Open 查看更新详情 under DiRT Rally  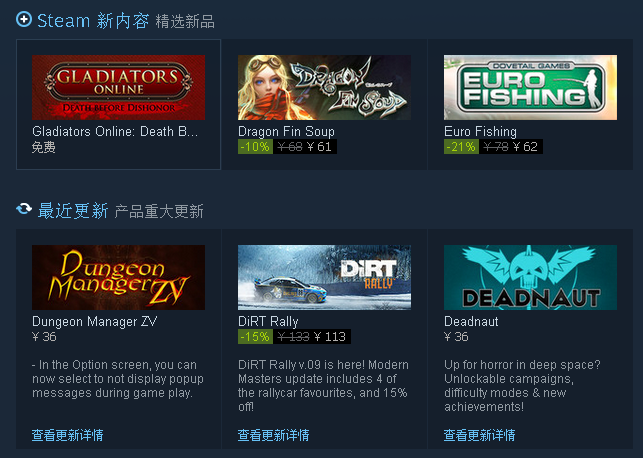274,435
